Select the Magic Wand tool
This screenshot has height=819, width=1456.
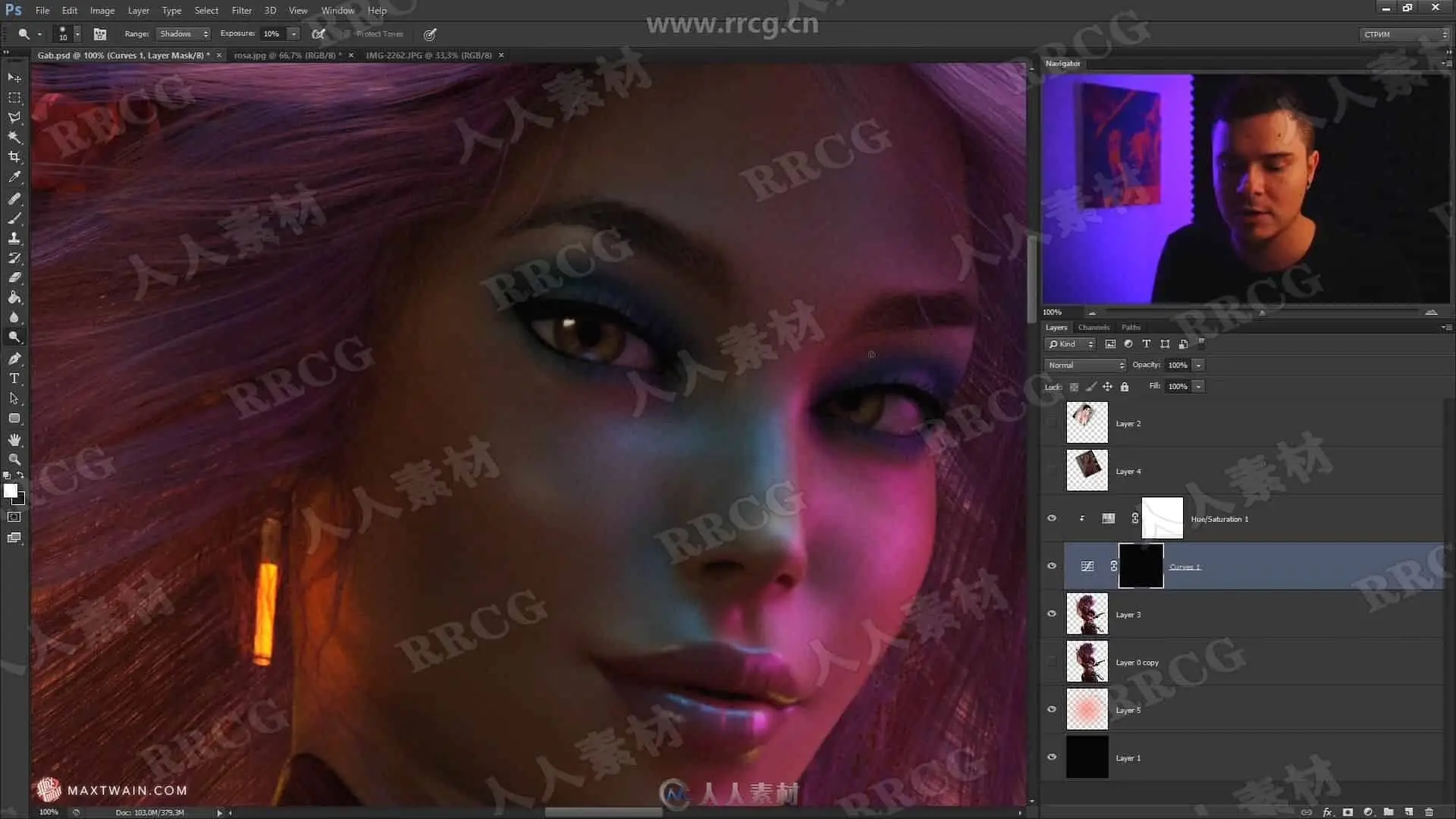(14, 137)
